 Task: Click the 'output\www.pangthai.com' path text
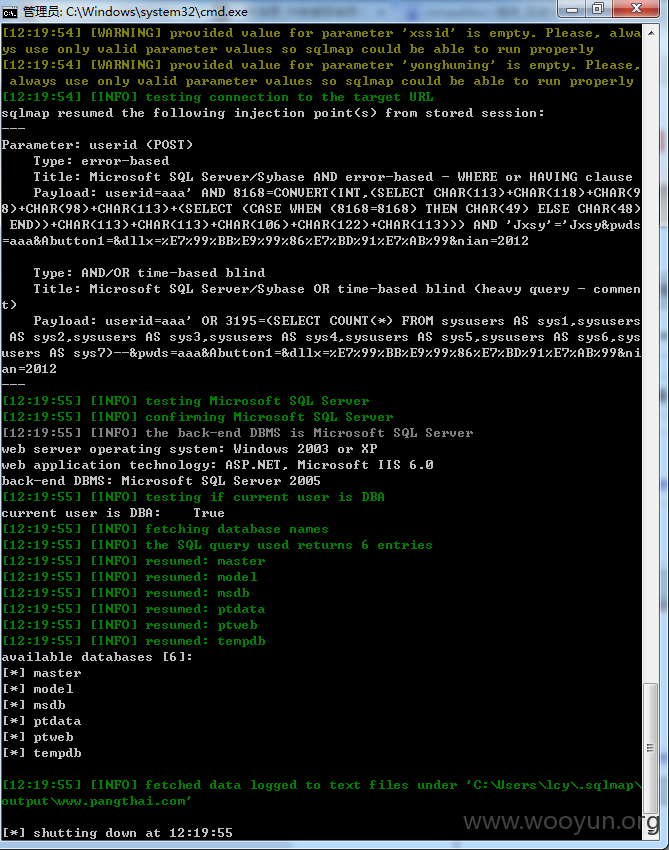point(96,801)
